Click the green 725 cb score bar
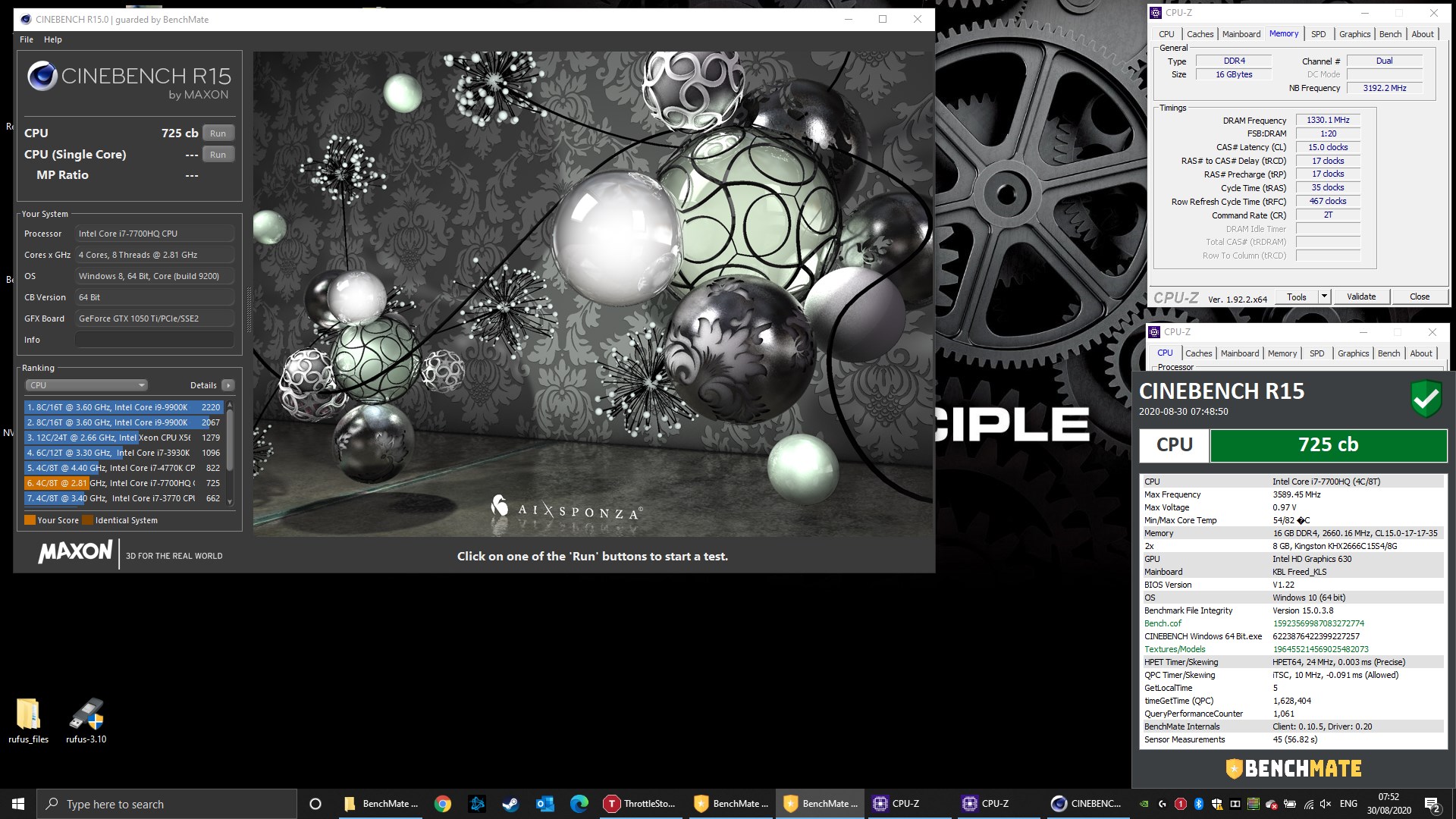The image size is (1456, 819). 1328,445
